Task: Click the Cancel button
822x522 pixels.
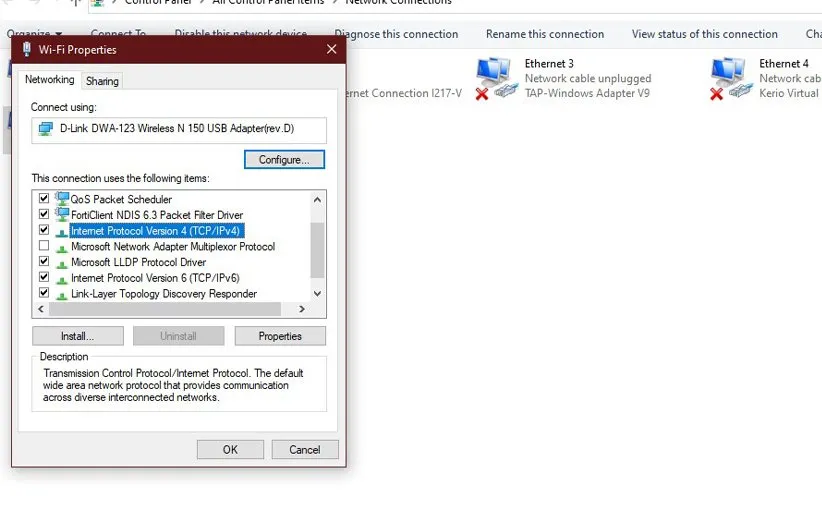Action: tap(305, 450)
